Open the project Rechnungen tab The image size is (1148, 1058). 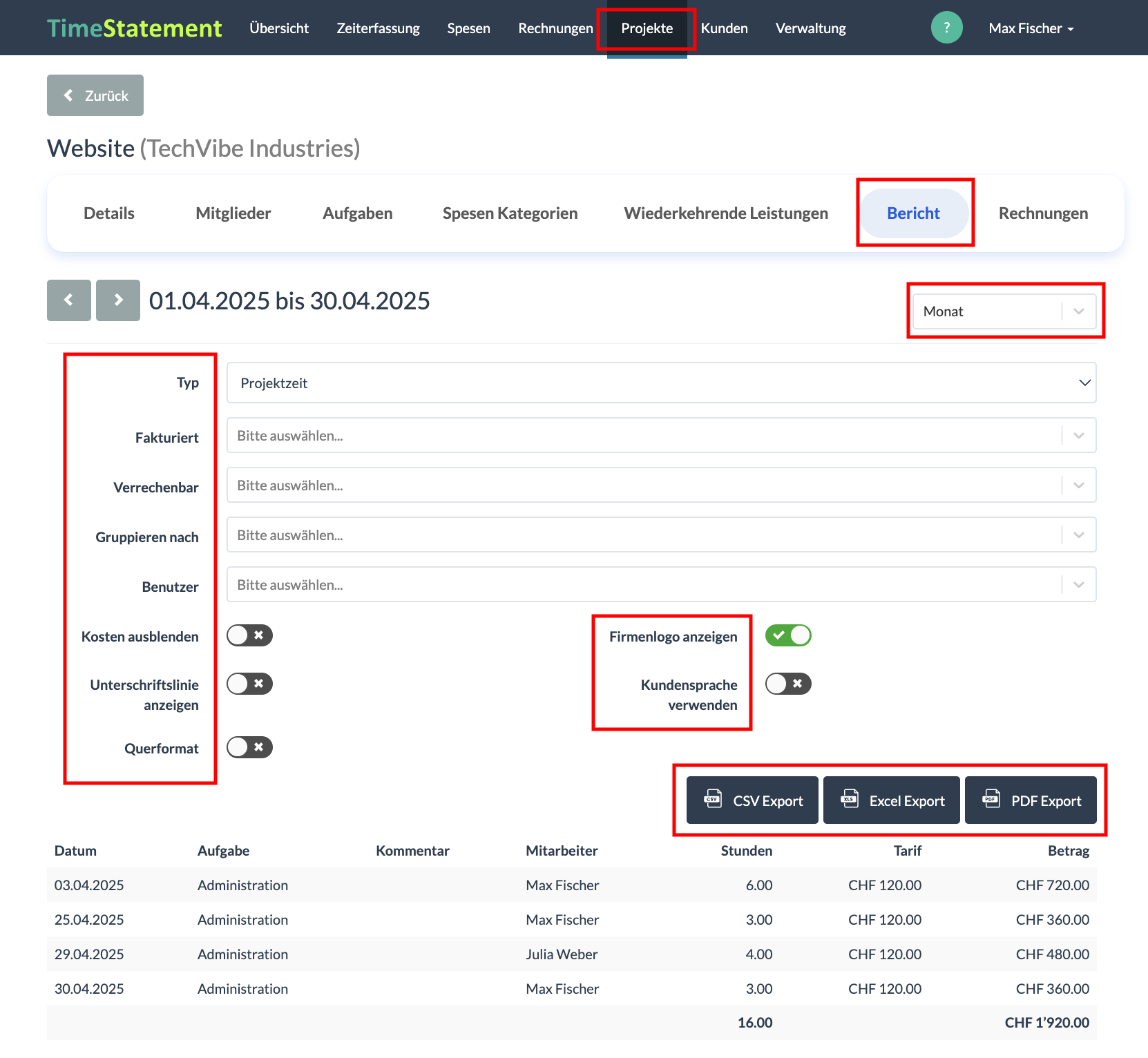click(1043, 213)
